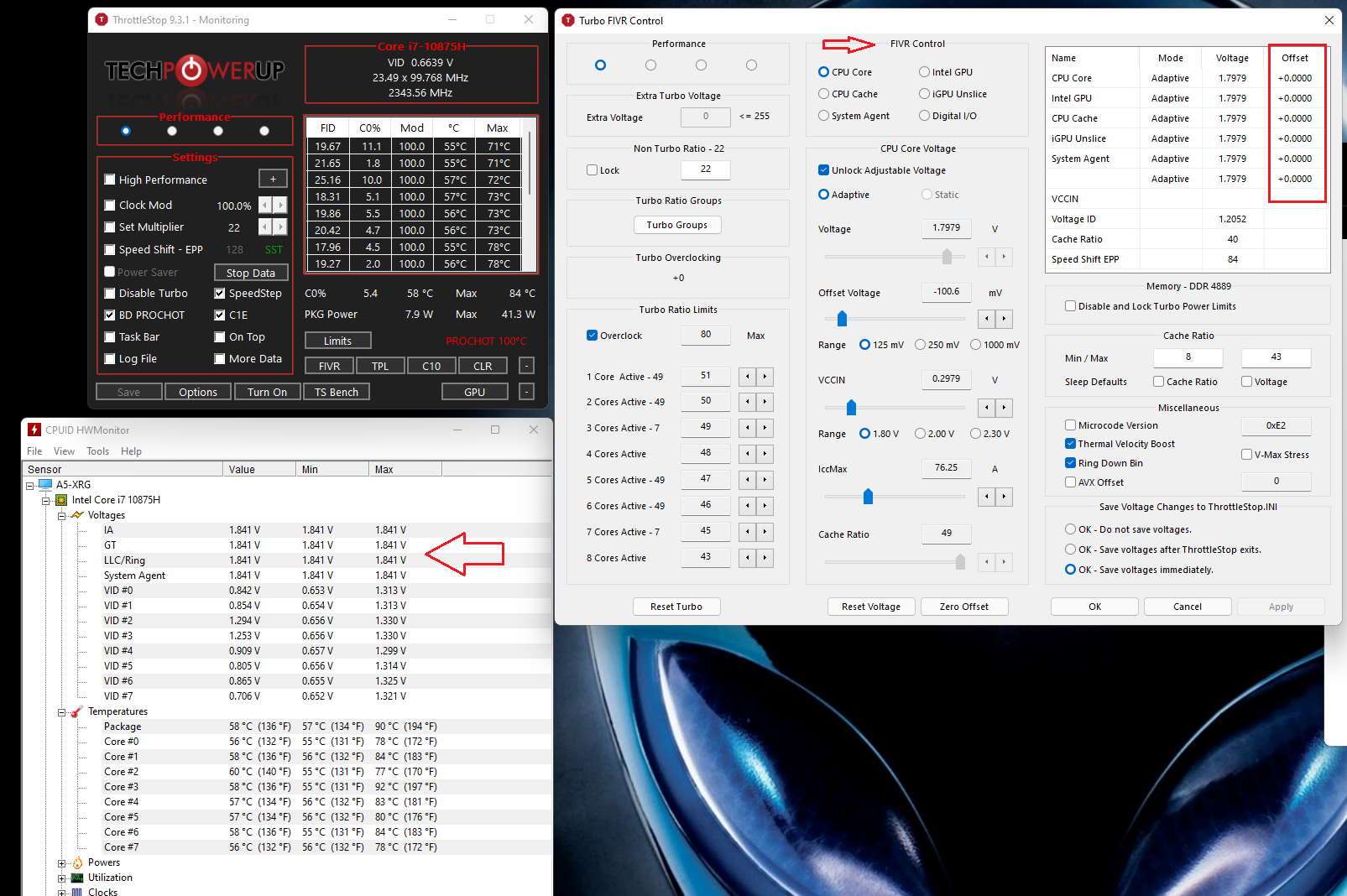Click the Sensor column header
Viewport: 1347px width, 896px height.
[123, 470]
